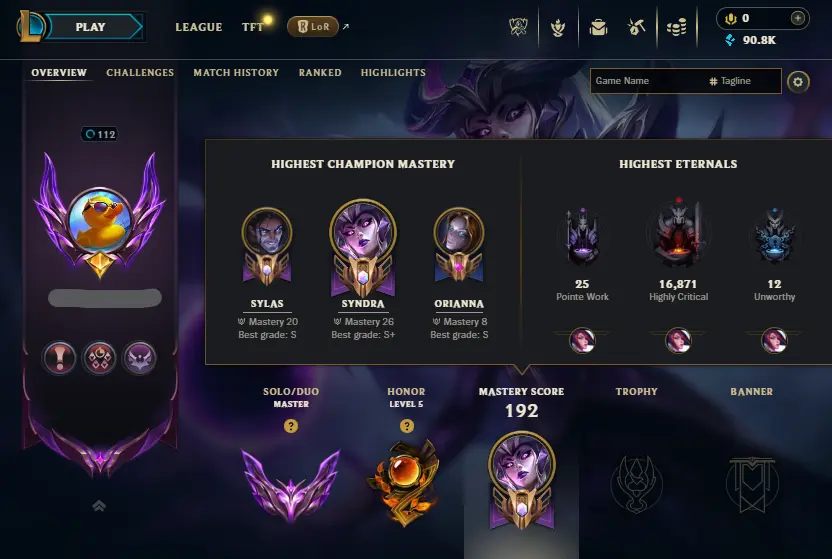This screenshot has height=559, width=832.
Task: Switch to the Challenges tab
Action: [140, 73]
